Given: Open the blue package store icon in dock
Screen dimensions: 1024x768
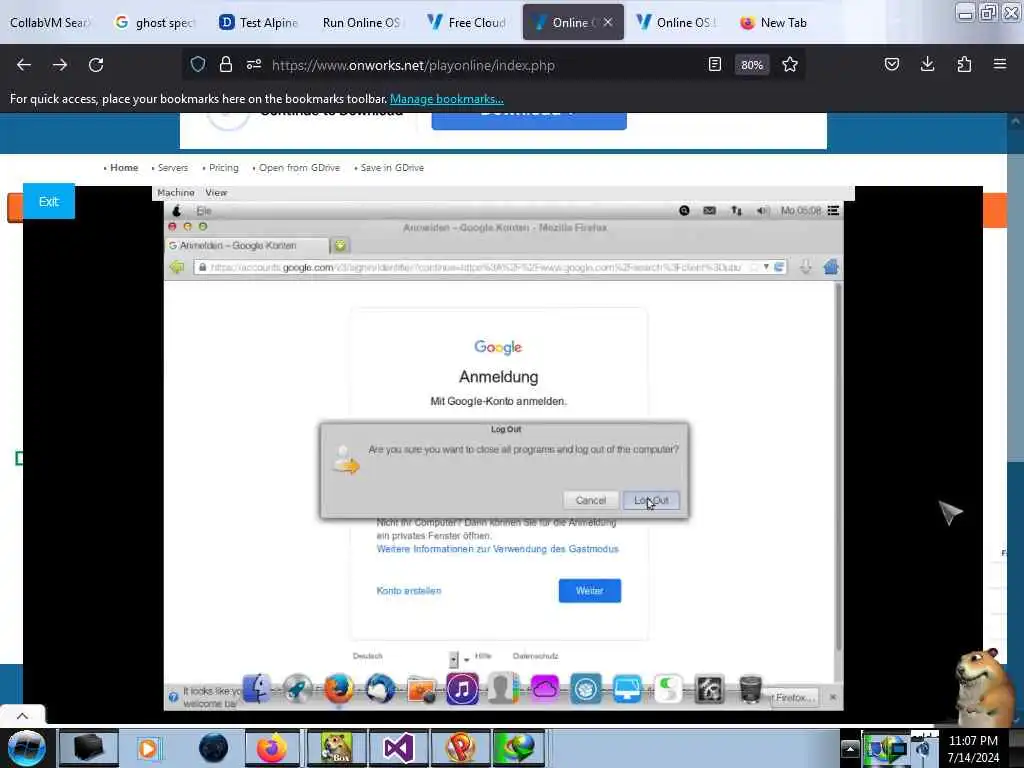Looking at the screenshot, I should tap(586, 689).
